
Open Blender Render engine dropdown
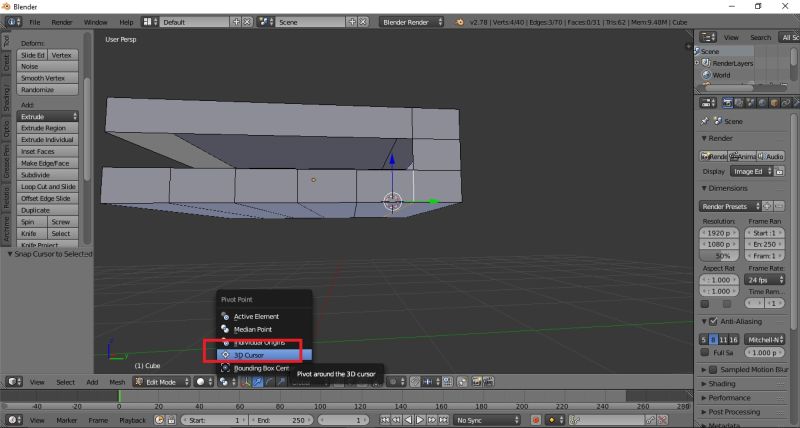[x=411, y=22]
